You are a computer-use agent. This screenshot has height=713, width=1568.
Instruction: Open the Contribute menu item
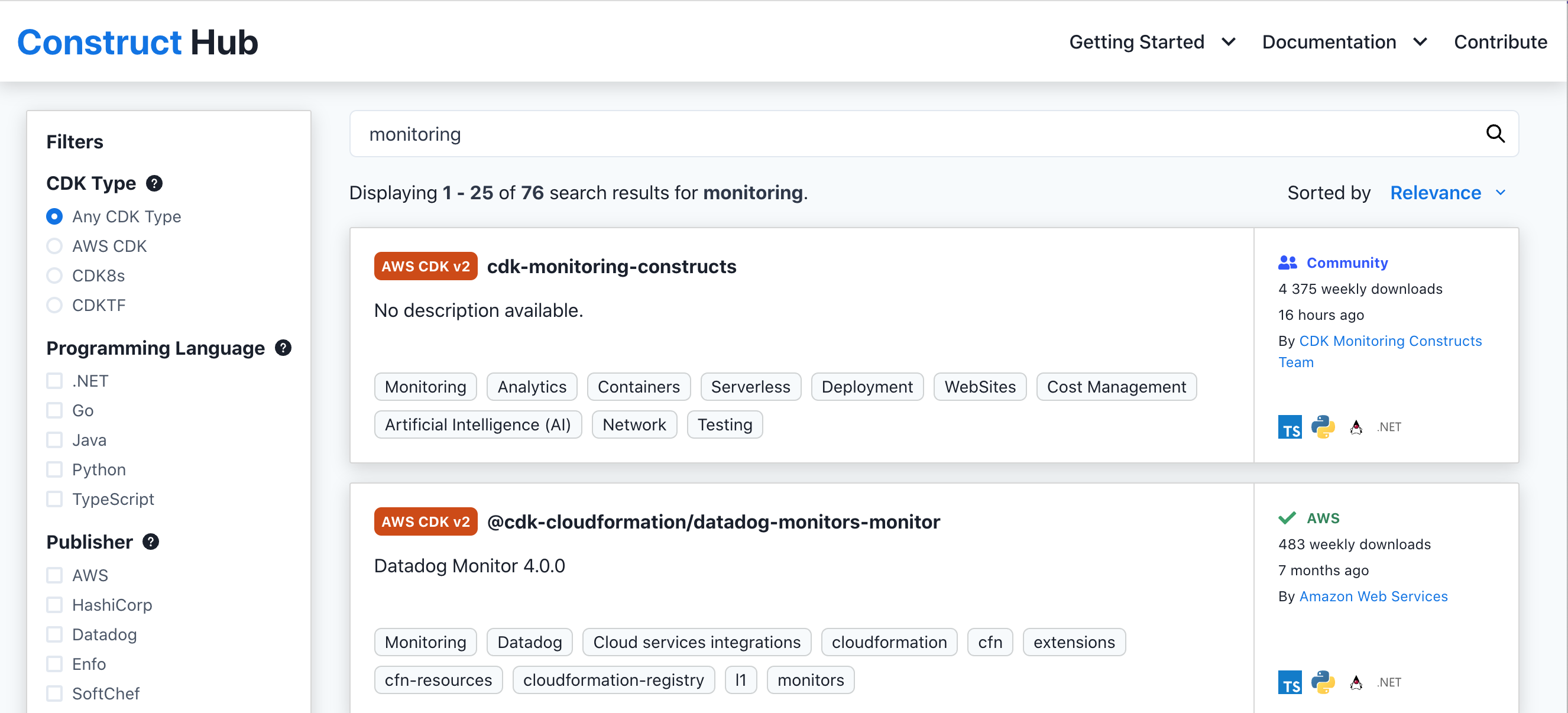pos(1500,42)
